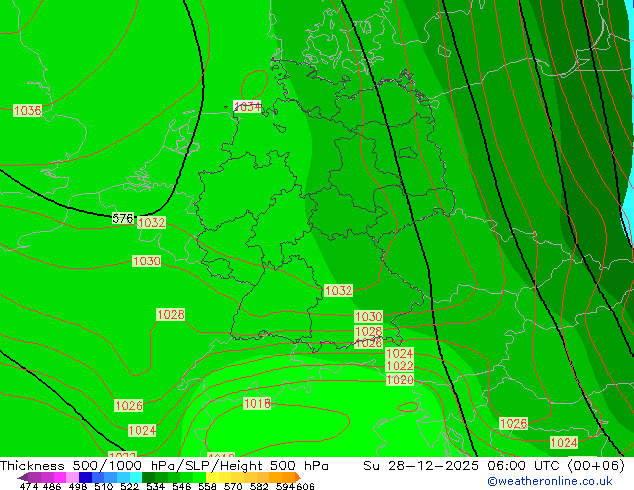Image resolution: width=634 pixels, height=490 pixels.
Task: Select the black 576 height contour label
Action: pyautogui.click(x=123, y=218)
